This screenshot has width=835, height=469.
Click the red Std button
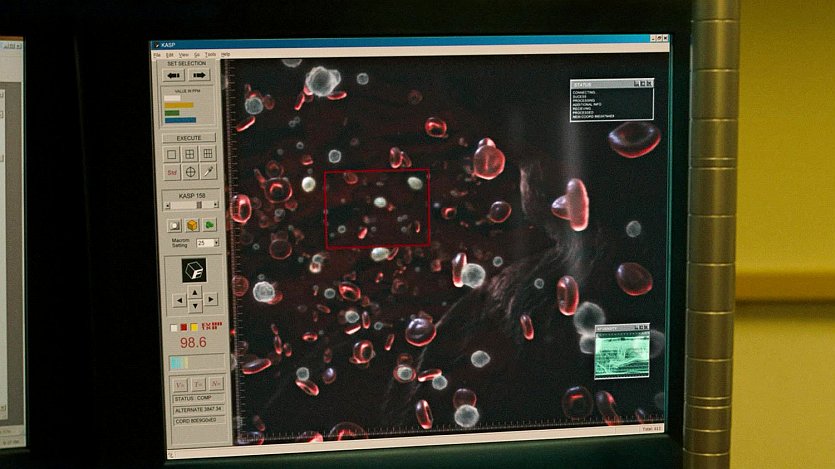click(172, 172)
